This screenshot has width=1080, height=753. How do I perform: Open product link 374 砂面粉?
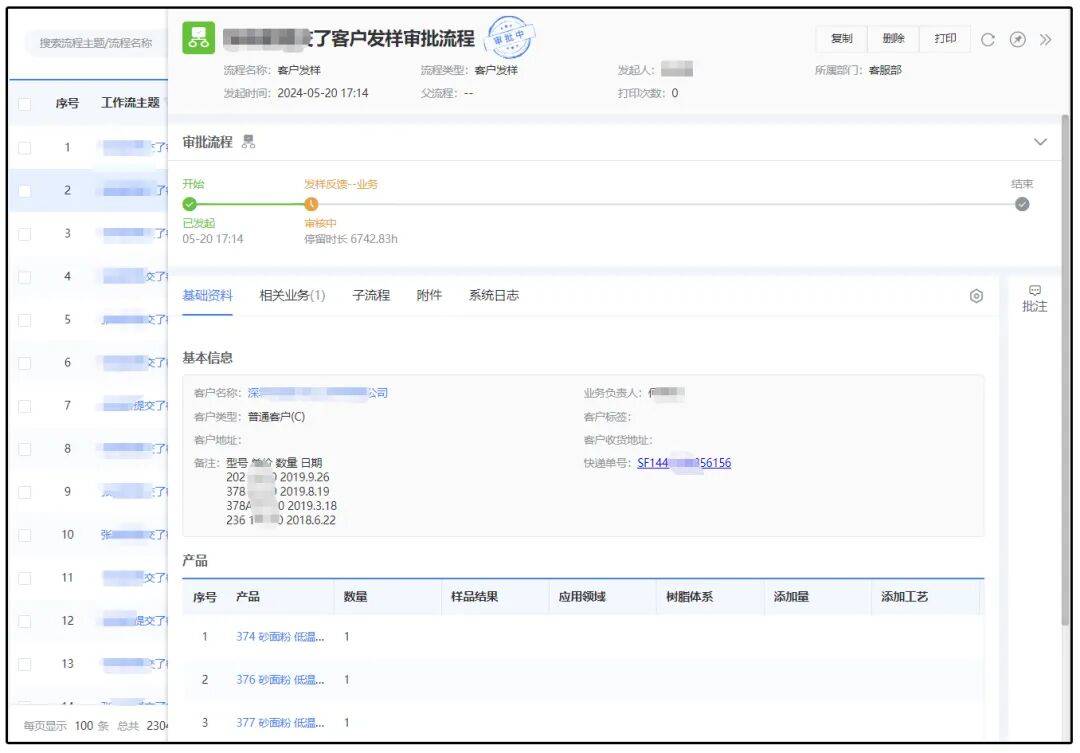tap(280, 637)
